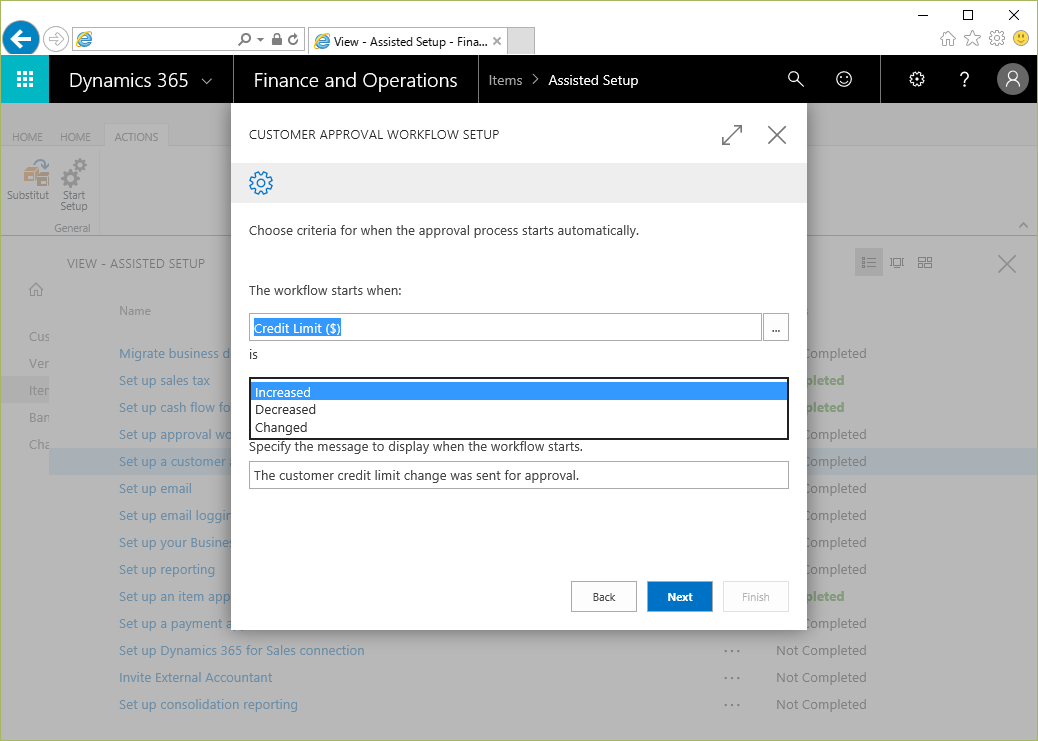The image size is (1038, 741).
Task: Open Set up reporting link
Action: (167, 569)
